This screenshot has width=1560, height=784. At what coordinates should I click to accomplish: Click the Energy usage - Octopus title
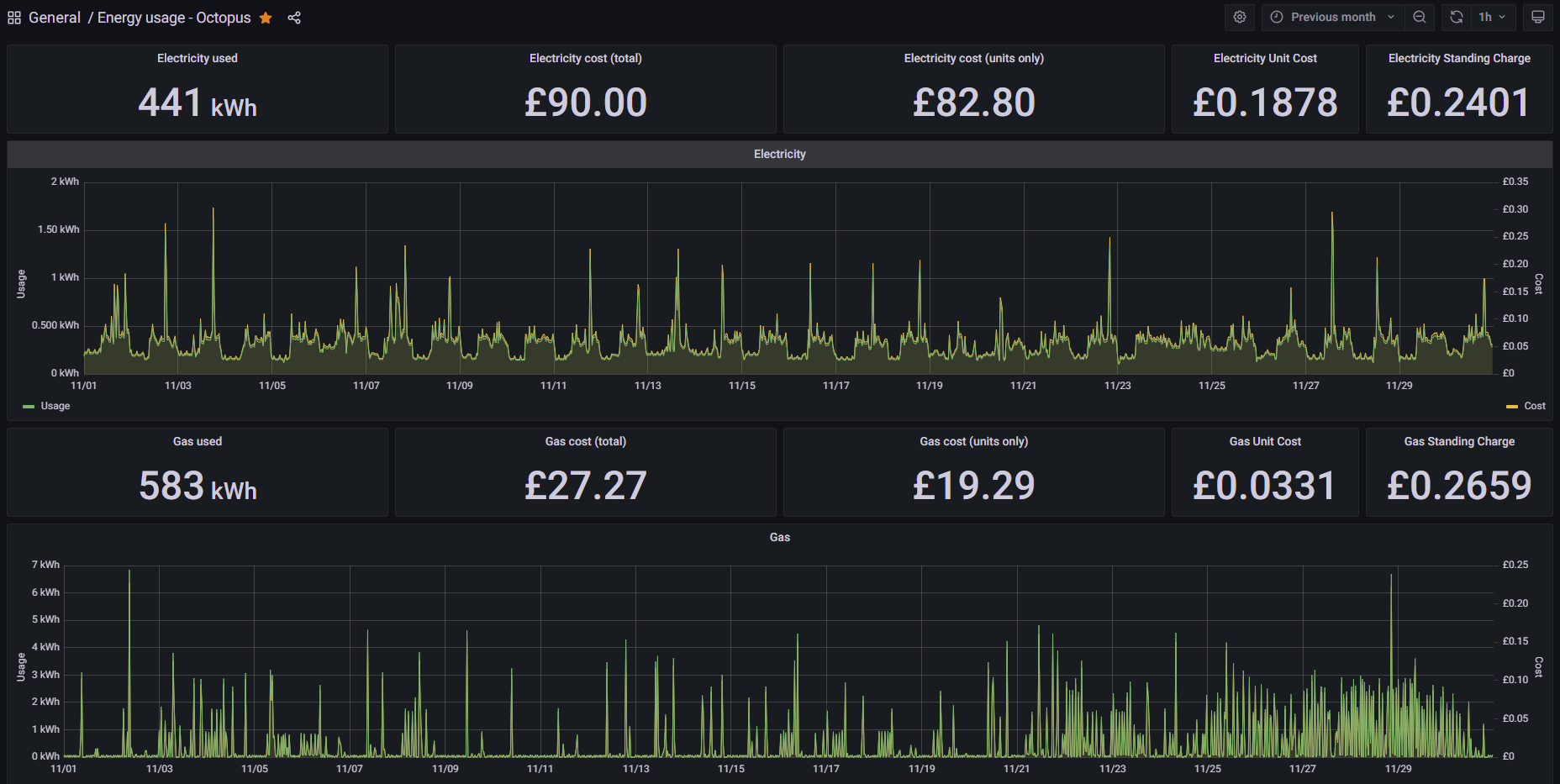(x=174, y=18)
